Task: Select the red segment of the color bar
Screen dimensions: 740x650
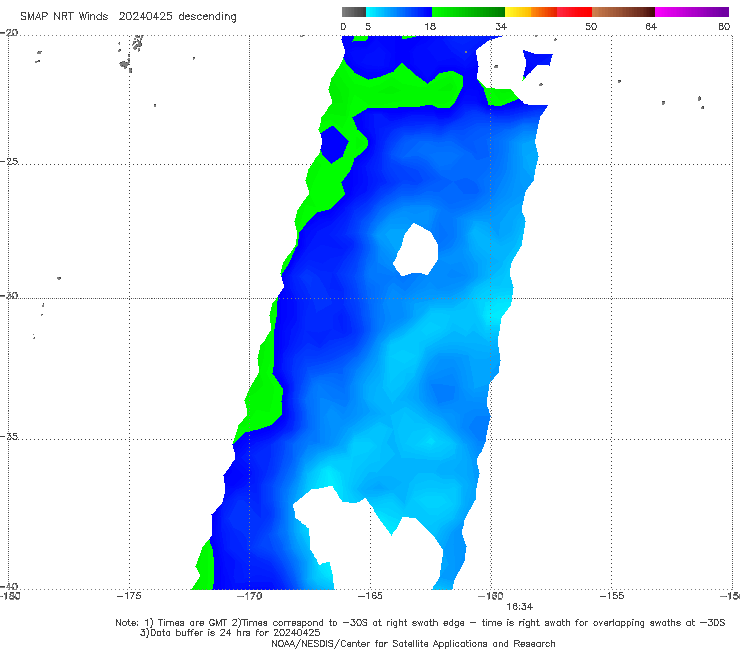Action: coord(574,12)
